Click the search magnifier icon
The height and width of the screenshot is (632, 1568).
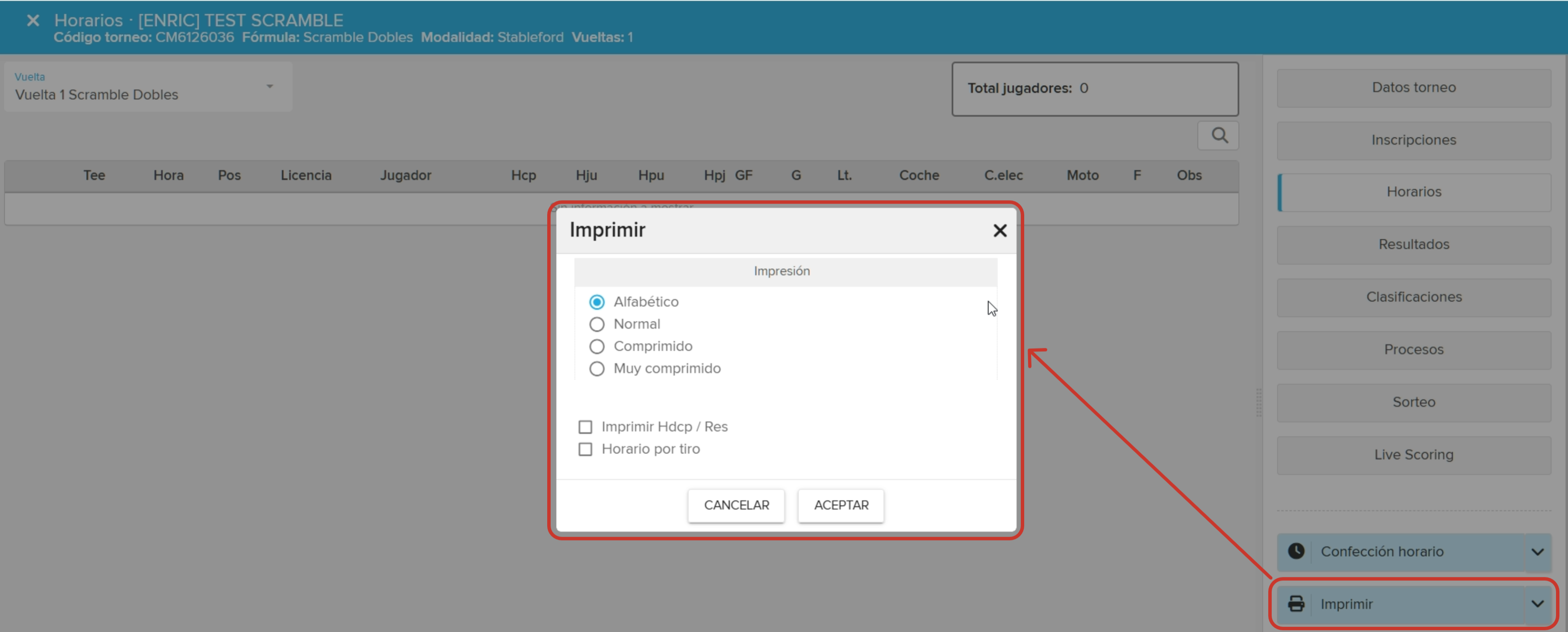pyautogui.click(x=1219, y=136)
